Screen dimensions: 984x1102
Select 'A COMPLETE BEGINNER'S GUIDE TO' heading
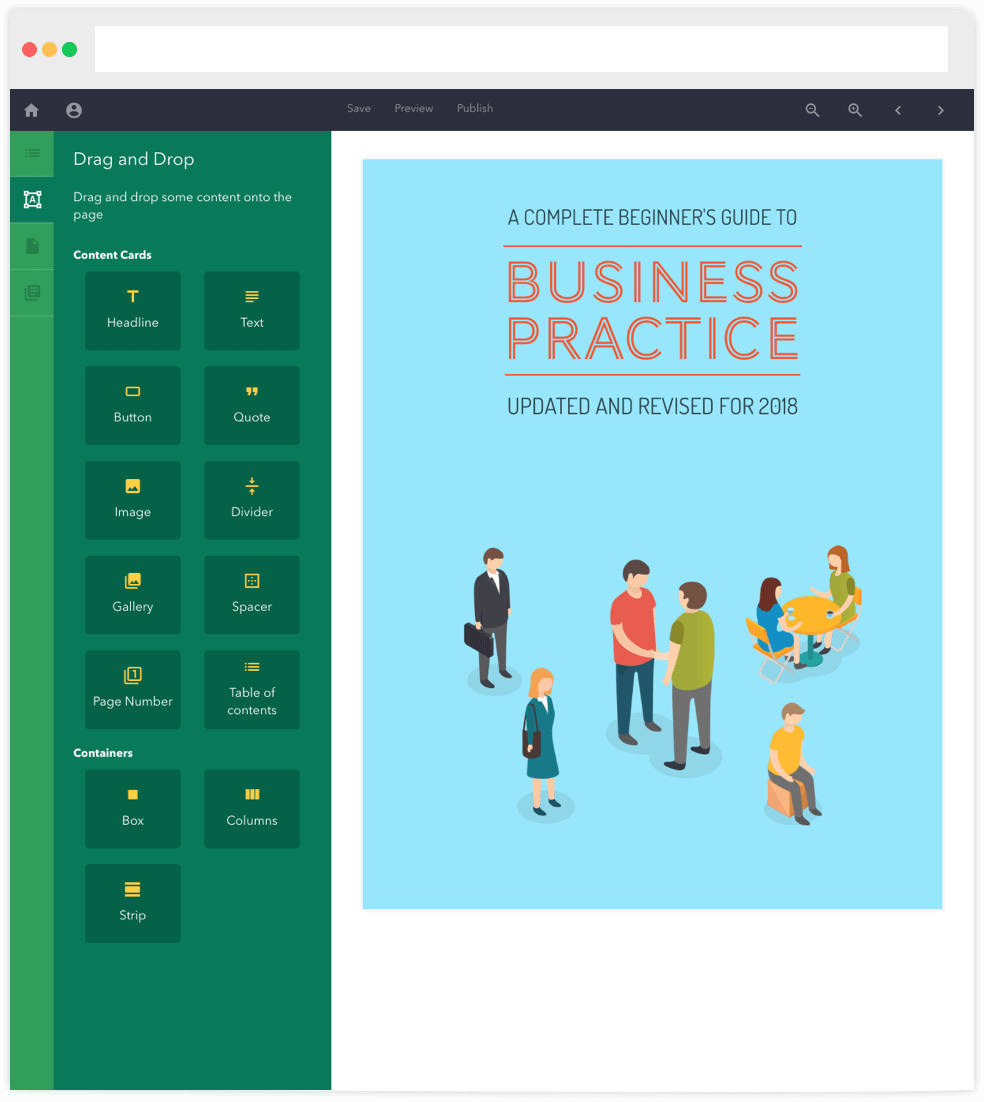pyautogui.click(x=652, y=217)
